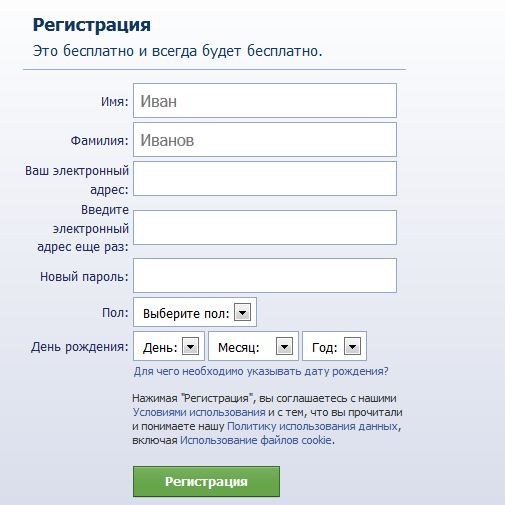Click the arrow icon beside Год
This screenshot has height=505, width=505.
pyautogui.click(x=352, y=346)
